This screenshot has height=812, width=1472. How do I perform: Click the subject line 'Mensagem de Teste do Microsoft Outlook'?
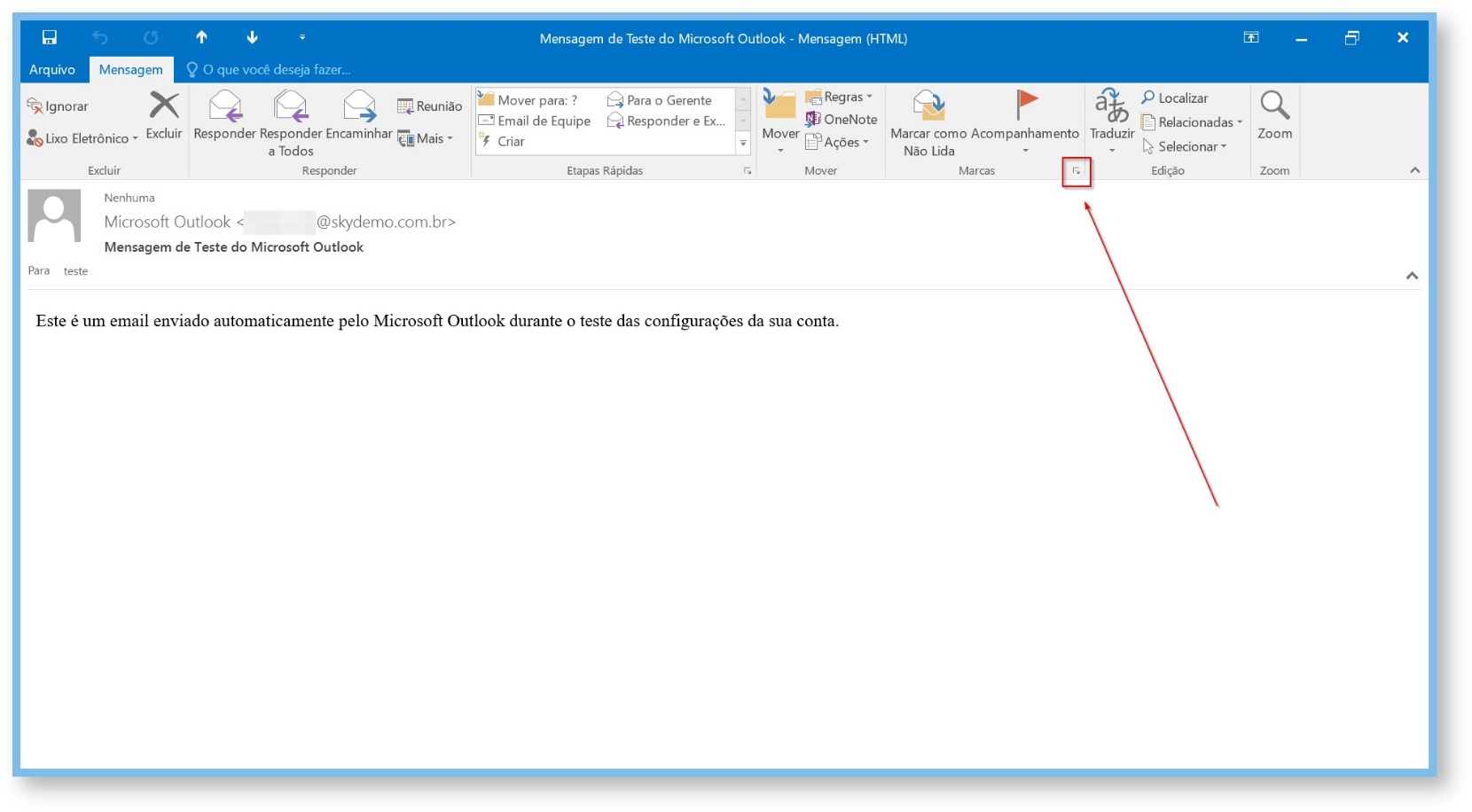point(234,247)
